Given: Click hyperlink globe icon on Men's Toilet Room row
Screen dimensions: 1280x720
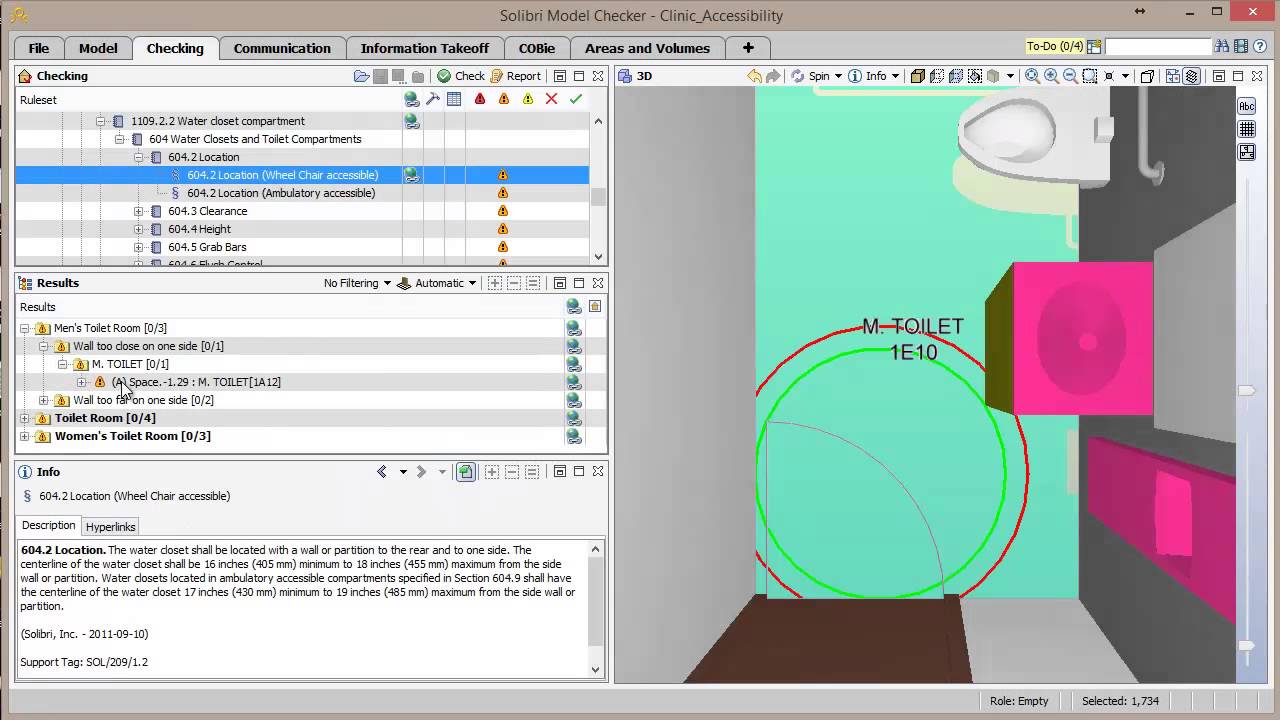Looking at the screenshot, I should [574, 328].
